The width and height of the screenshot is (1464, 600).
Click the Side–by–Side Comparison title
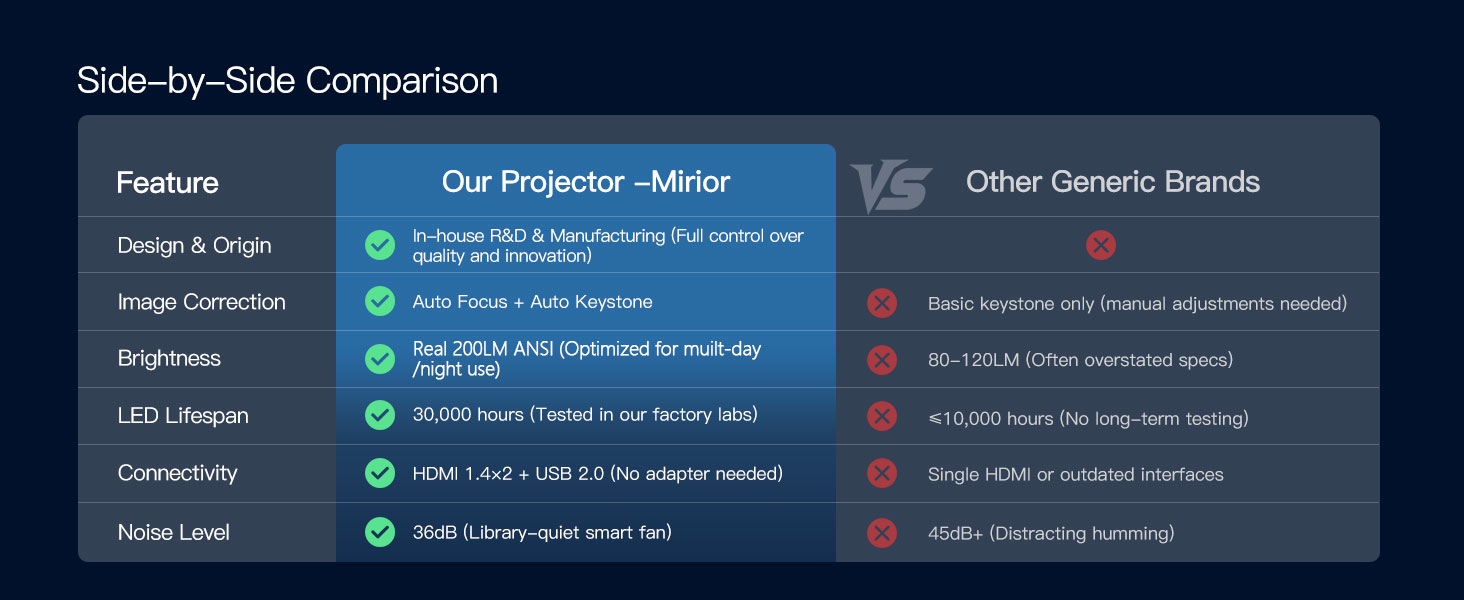tap(287, 80)
